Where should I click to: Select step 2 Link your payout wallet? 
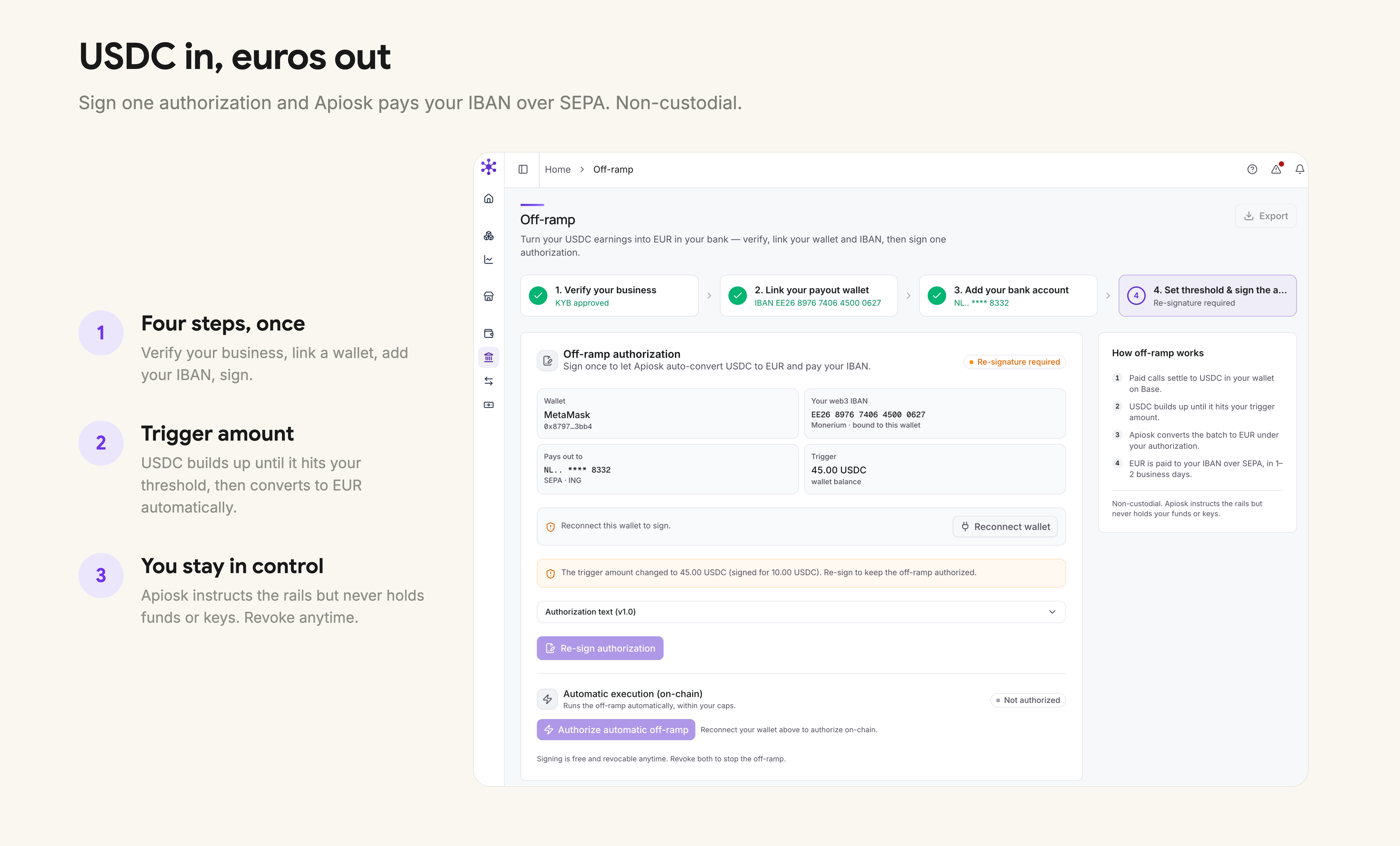[808, 296]
